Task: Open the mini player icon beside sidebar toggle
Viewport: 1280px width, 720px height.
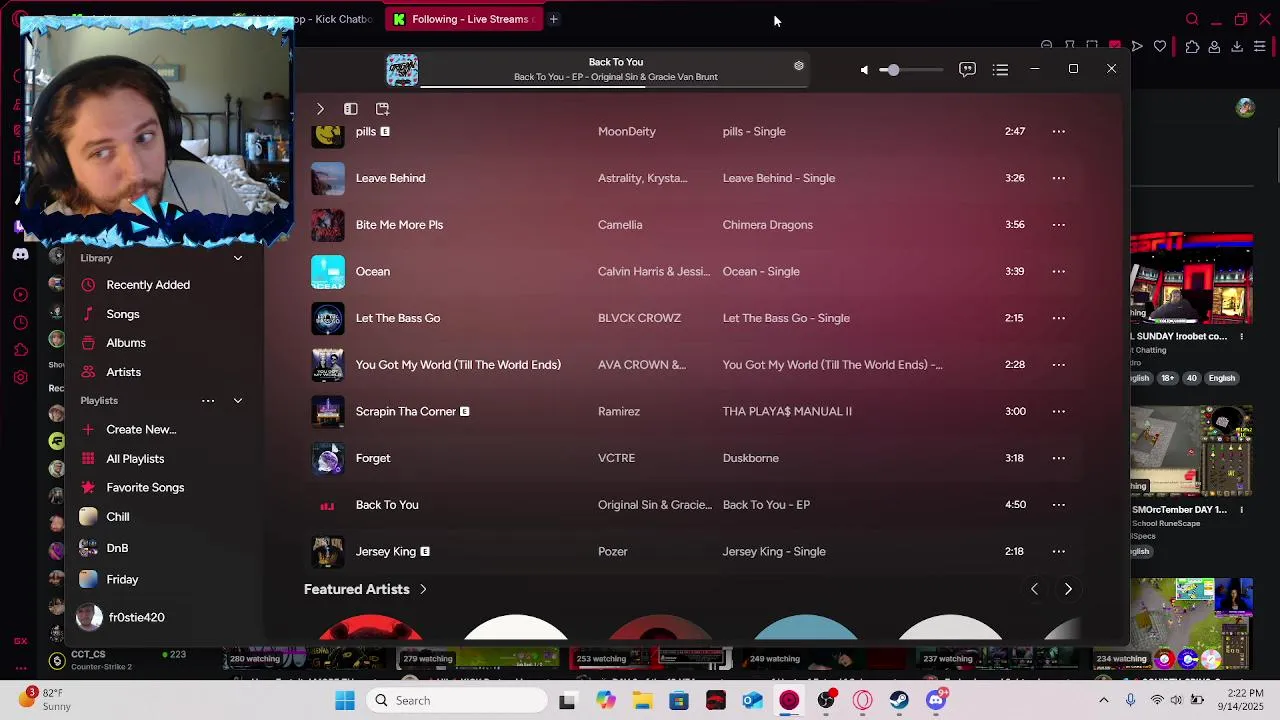Action: click(x=382, y=109)
